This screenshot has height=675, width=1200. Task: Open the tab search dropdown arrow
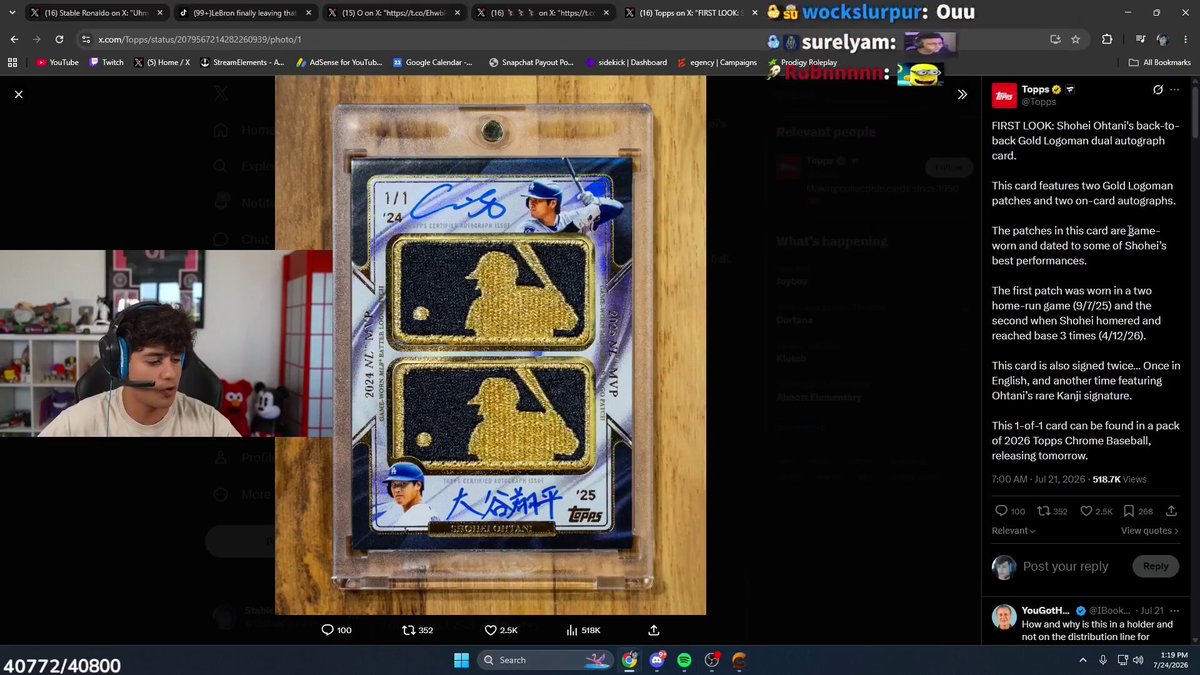[11, 13]
